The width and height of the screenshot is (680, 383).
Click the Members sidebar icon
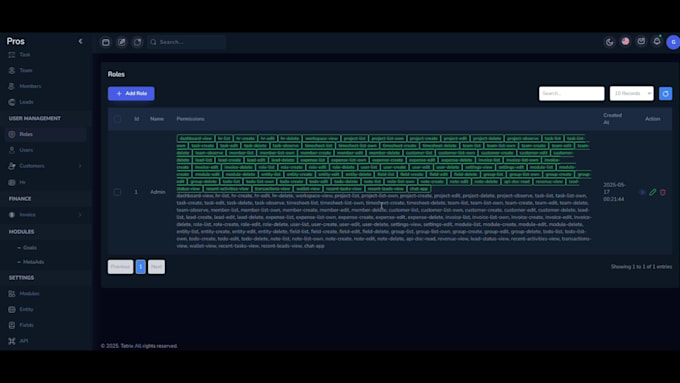12,86
